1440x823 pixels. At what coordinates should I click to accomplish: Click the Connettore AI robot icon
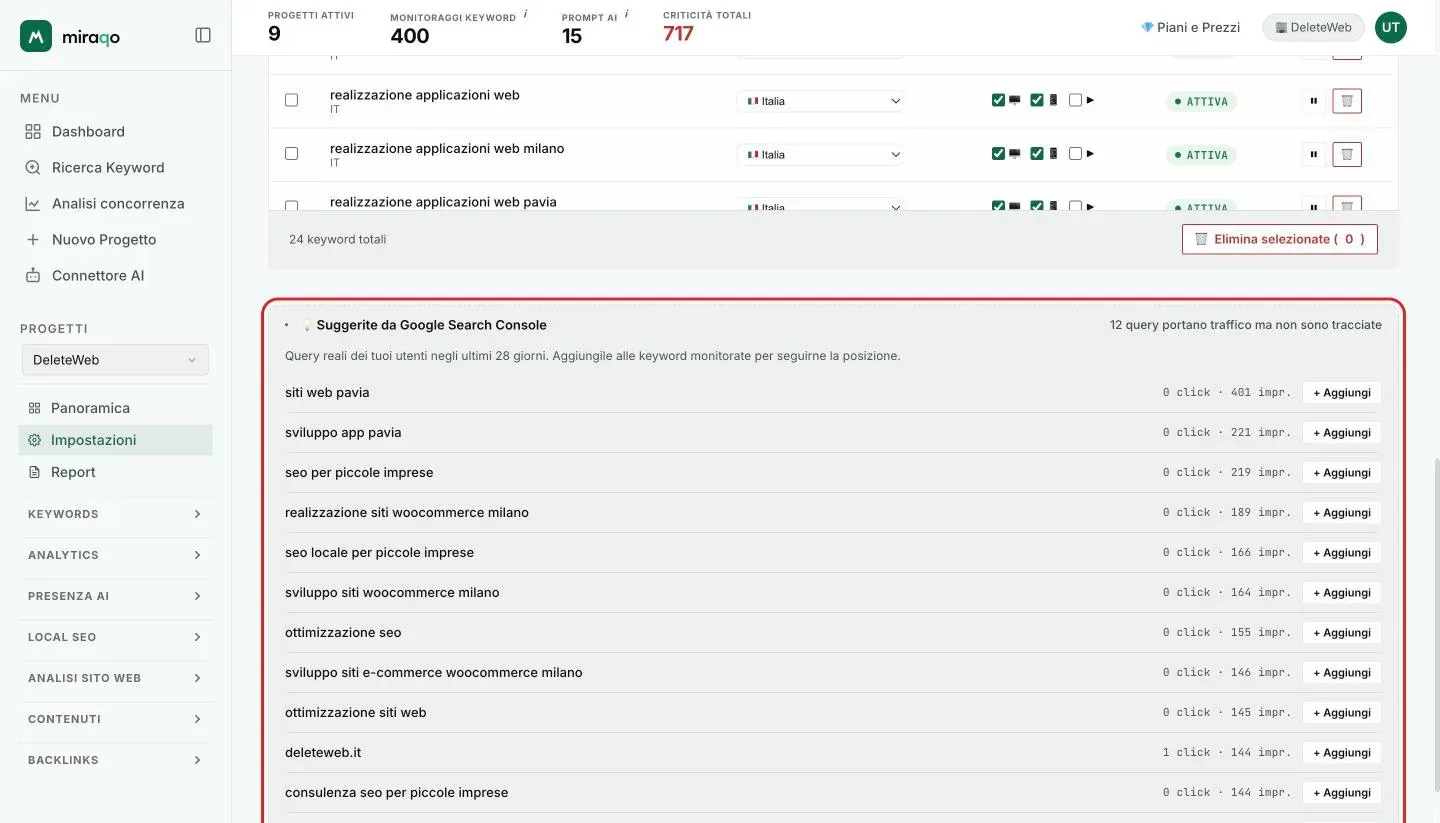(33, 275)
